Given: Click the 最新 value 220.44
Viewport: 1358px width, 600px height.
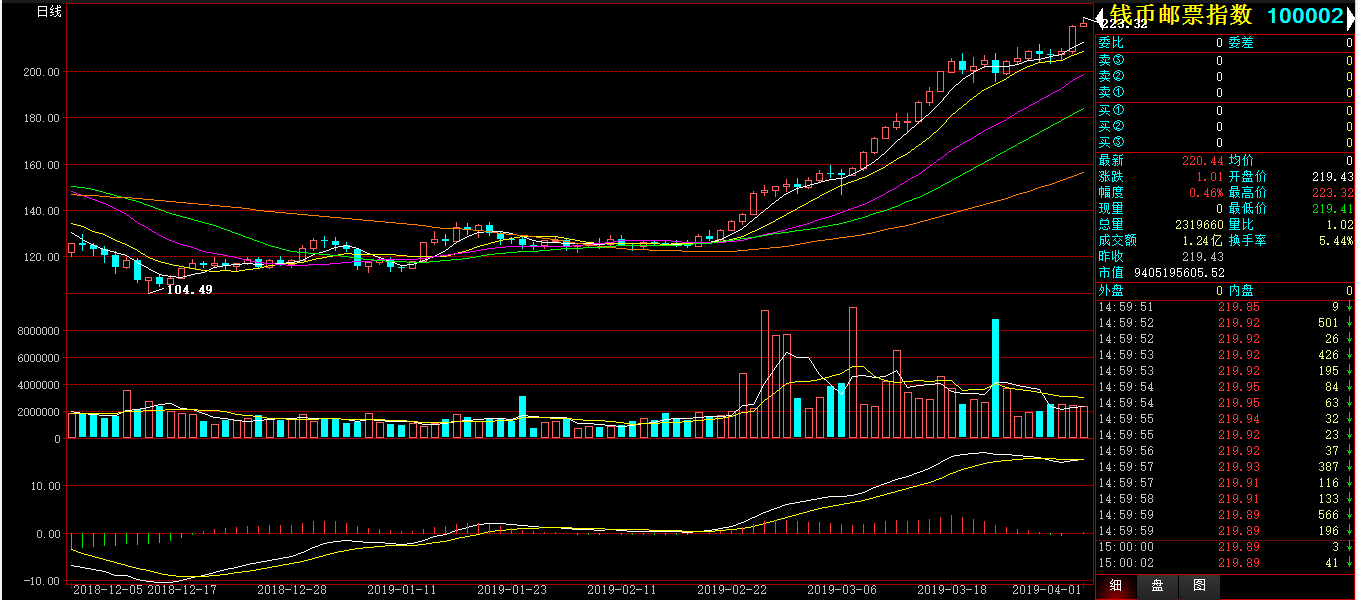Looking at the screenshot, I should pyautogui.click(x=1202, y=160).
